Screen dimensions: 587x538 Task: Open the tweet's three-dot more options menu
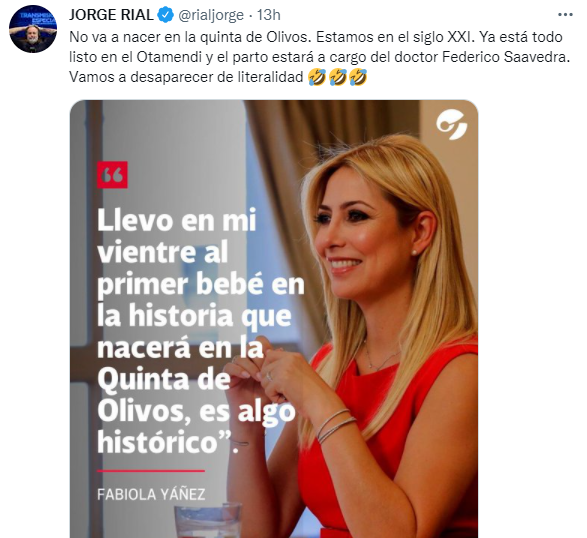(x=565, y=15)
